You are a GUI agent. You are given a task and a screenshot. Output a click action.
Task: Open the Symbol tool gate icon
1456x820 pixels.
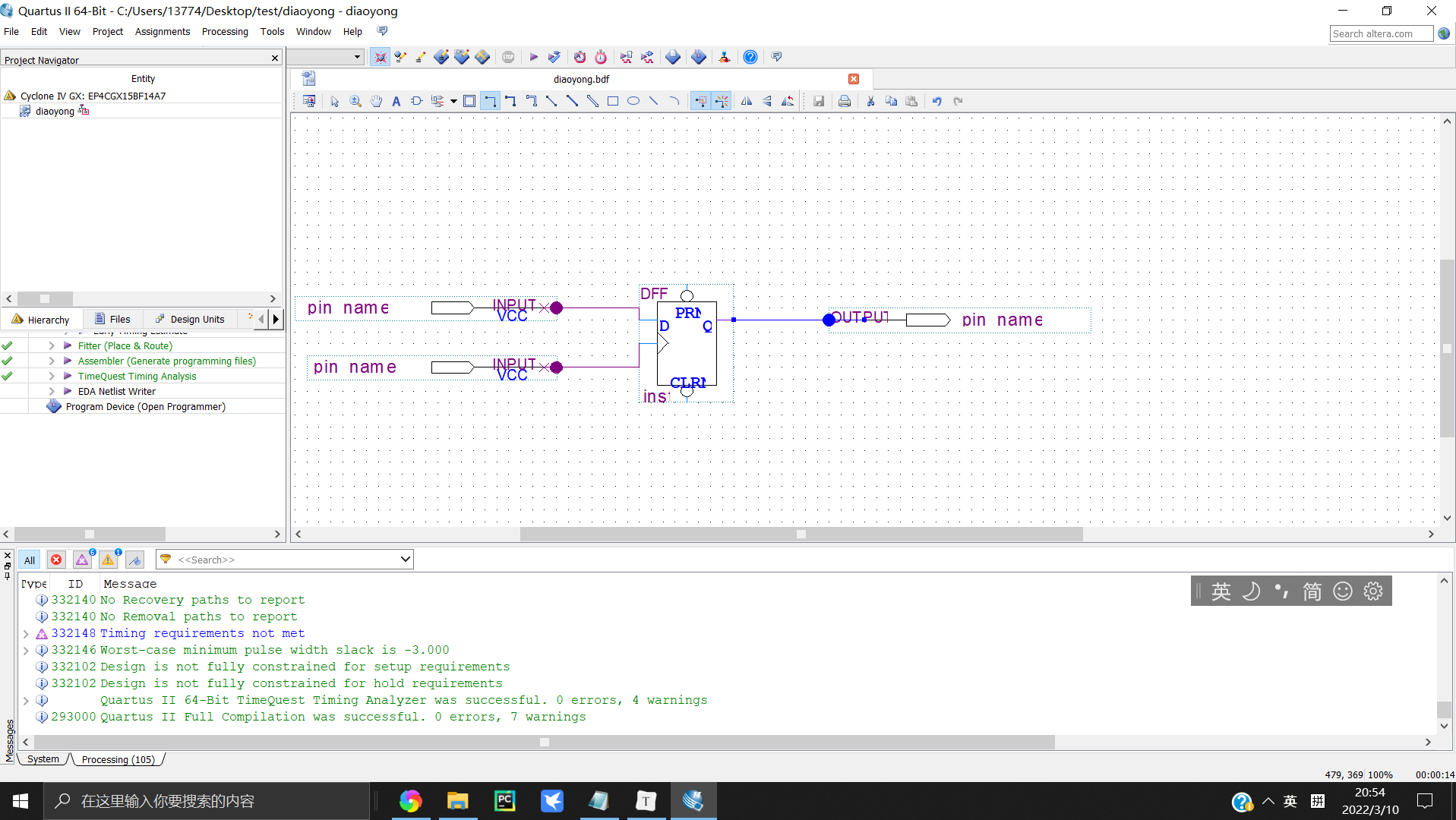pyautogui.click(x=416, y=101)
